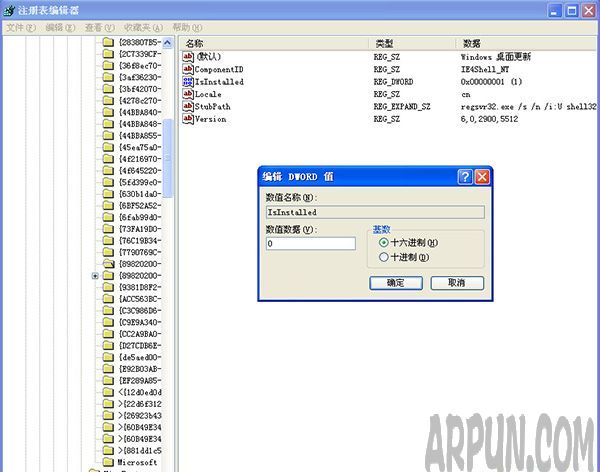Select the >{22d6f312 tree key
The width and height of the screenshot is (600, 472).
[x=140, y=404]
